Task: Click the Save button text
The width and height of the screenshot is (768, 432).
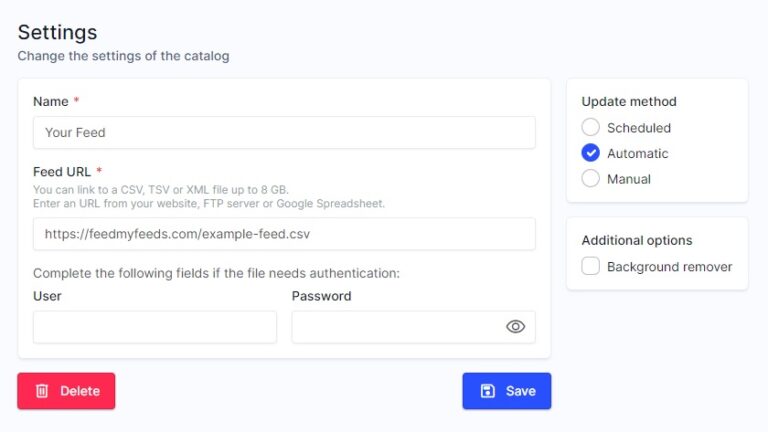Action: coord(521,391)
